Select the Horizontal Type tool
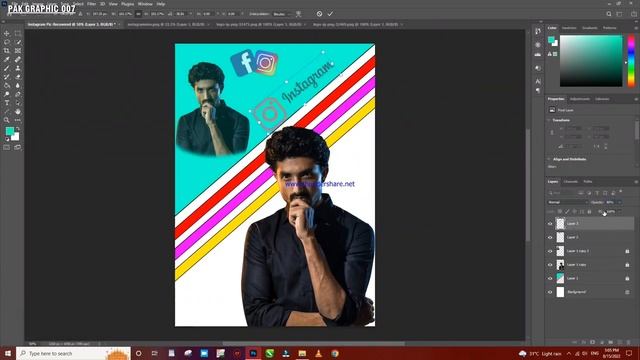This screenshot has width=640, height=360. pos(7,103)
